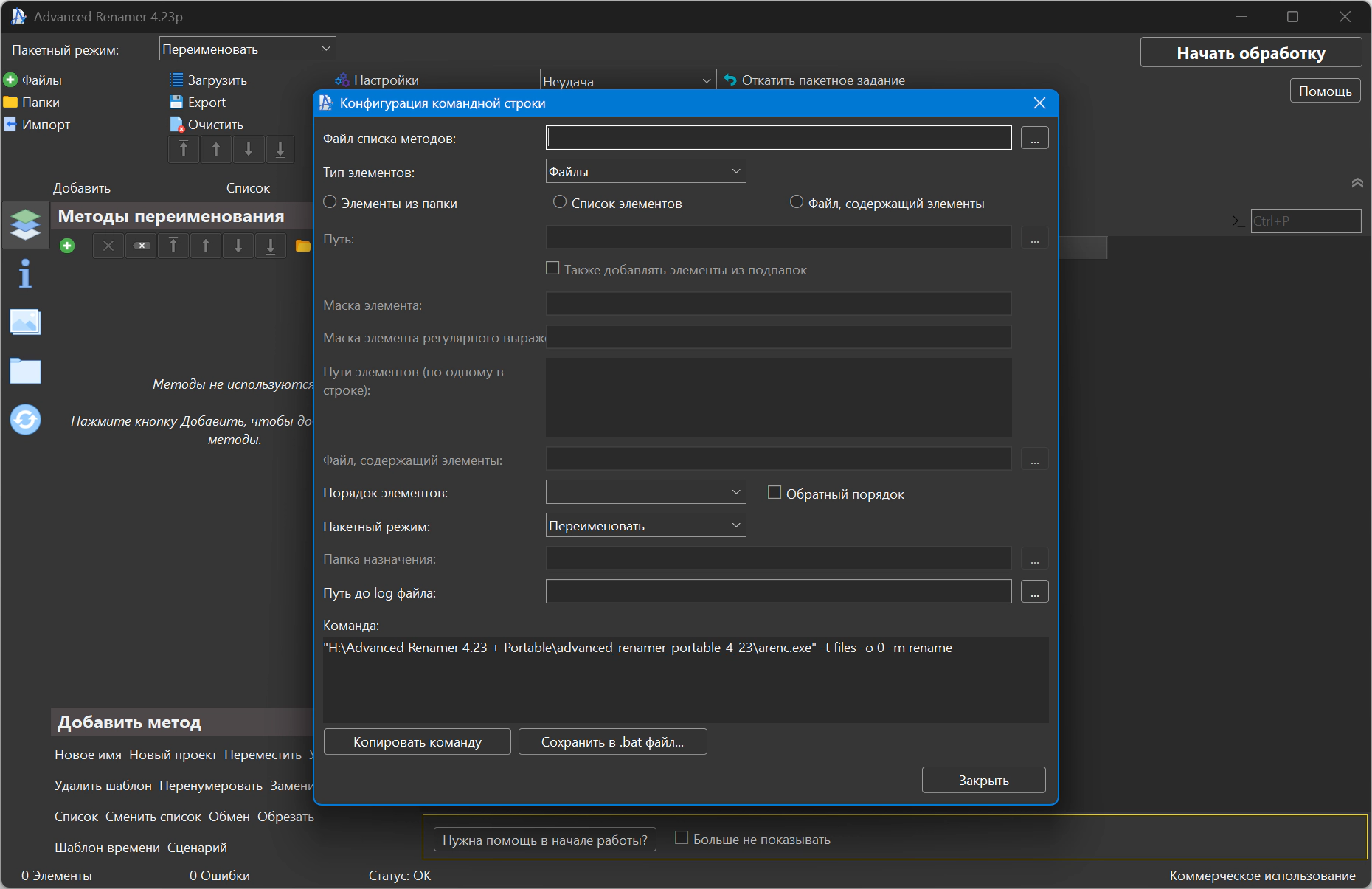Click 'Путь до log файла' input field
This screenshot has width=1372, height=889.
(x=778, y=592)
